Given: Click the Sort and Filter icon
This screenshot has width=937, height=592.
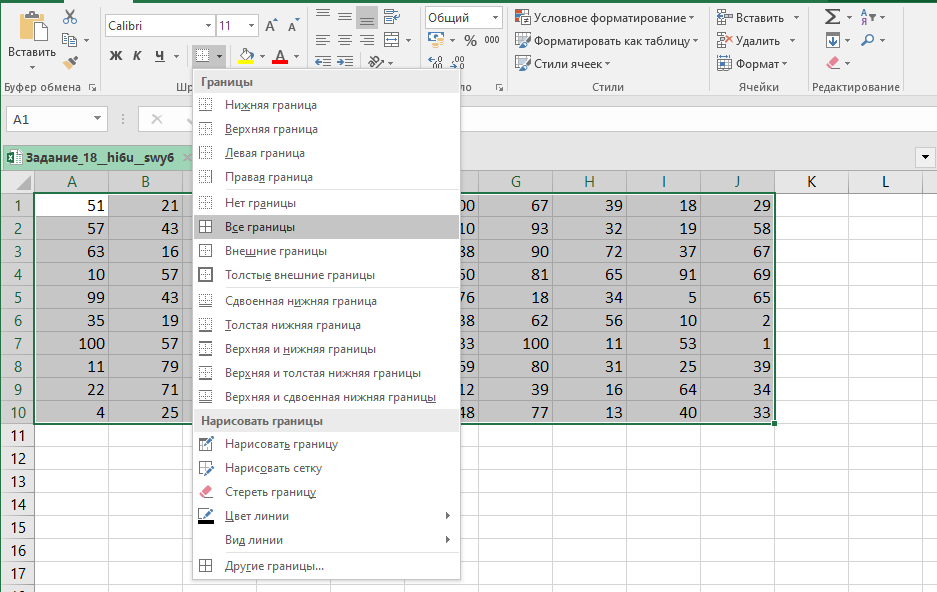Looking at the screenshot, I should tap(866, 17).
